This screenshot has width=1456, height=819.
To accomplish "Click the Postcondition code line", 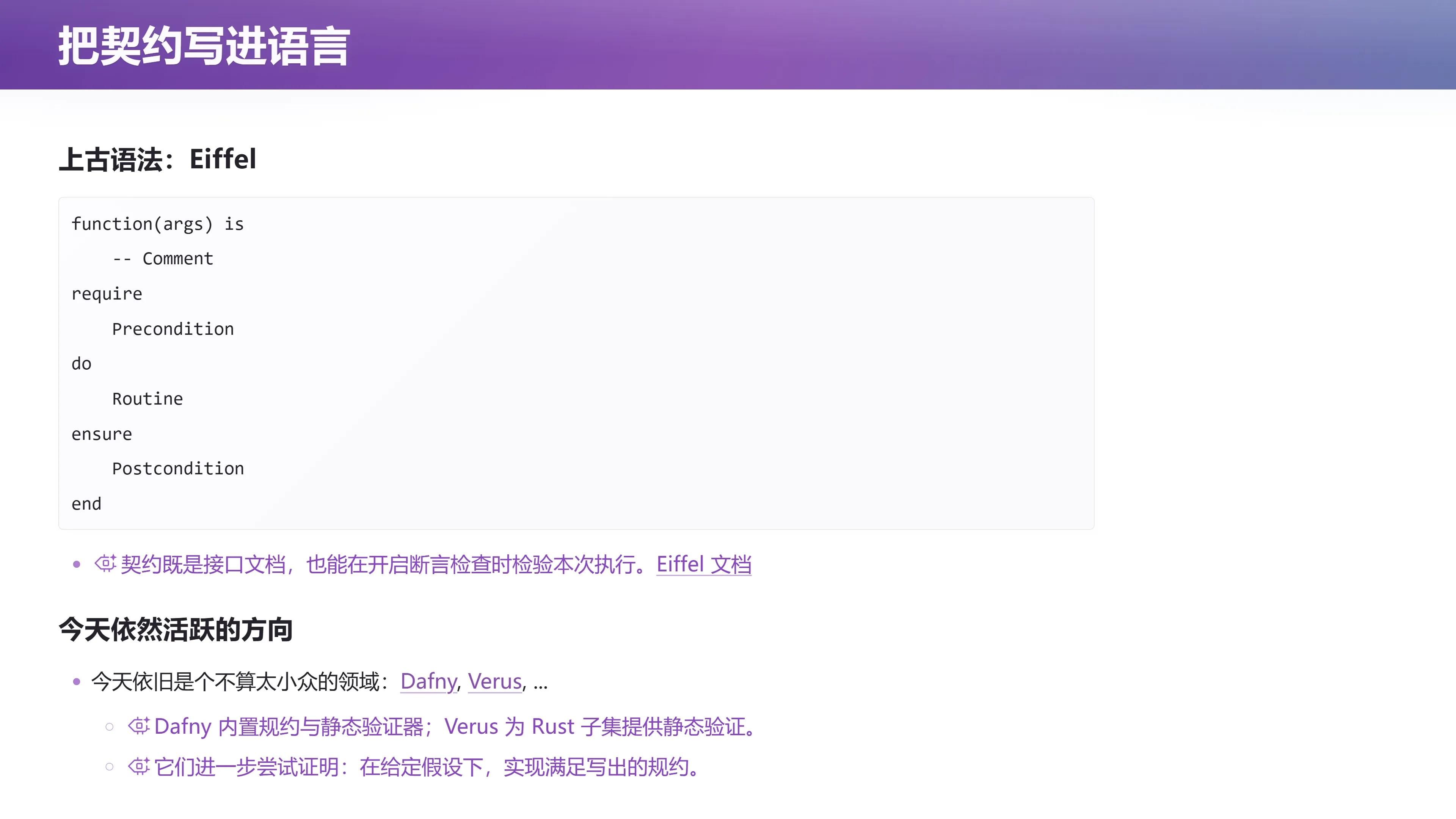I will (178, 469).
